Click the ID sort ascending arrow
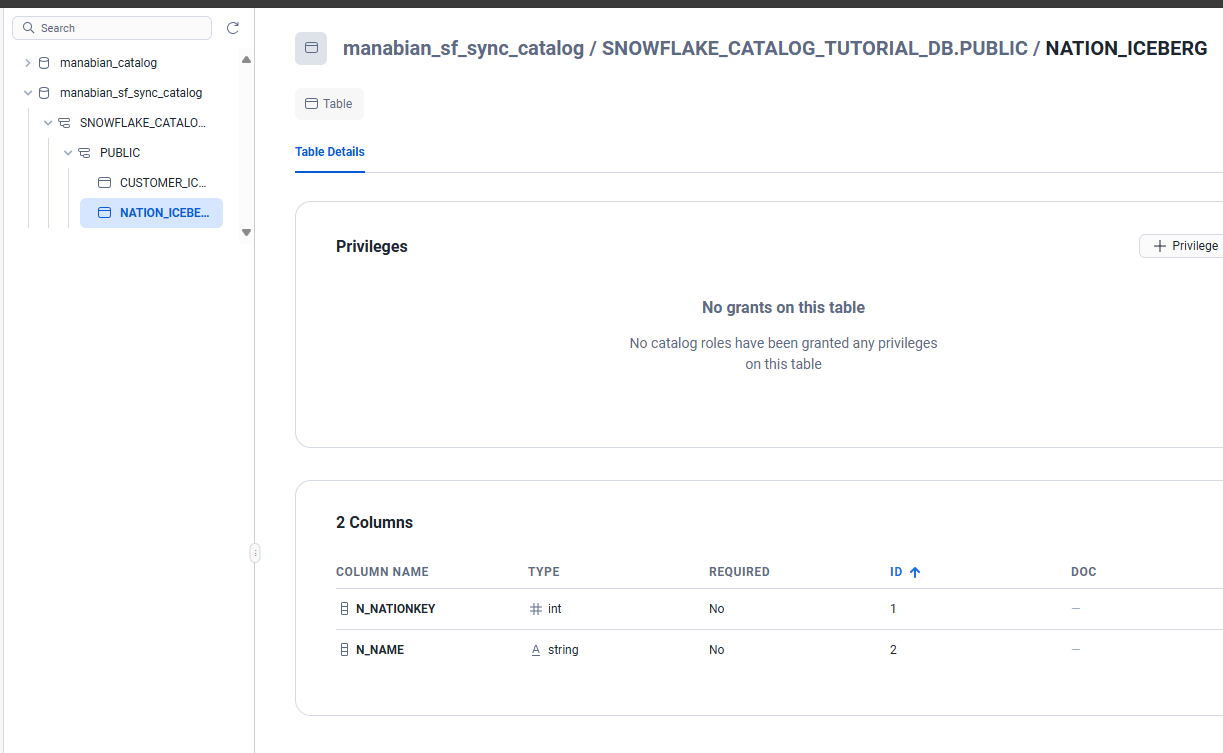The width and height of the screenshot is (1223, 753). click(x=915, y=572)
